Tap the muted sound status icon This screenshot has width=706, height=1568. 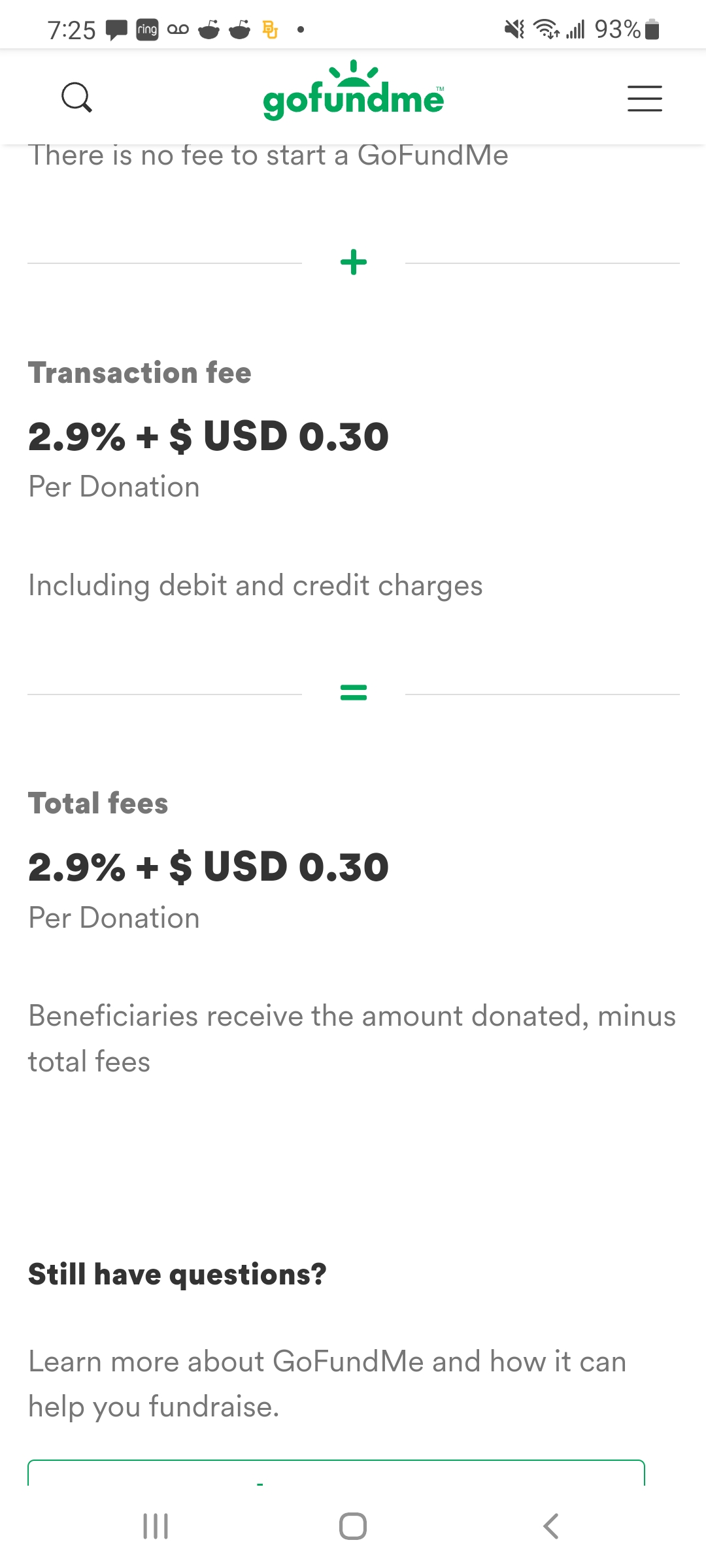pyautogui.click(x=514, y=29)
